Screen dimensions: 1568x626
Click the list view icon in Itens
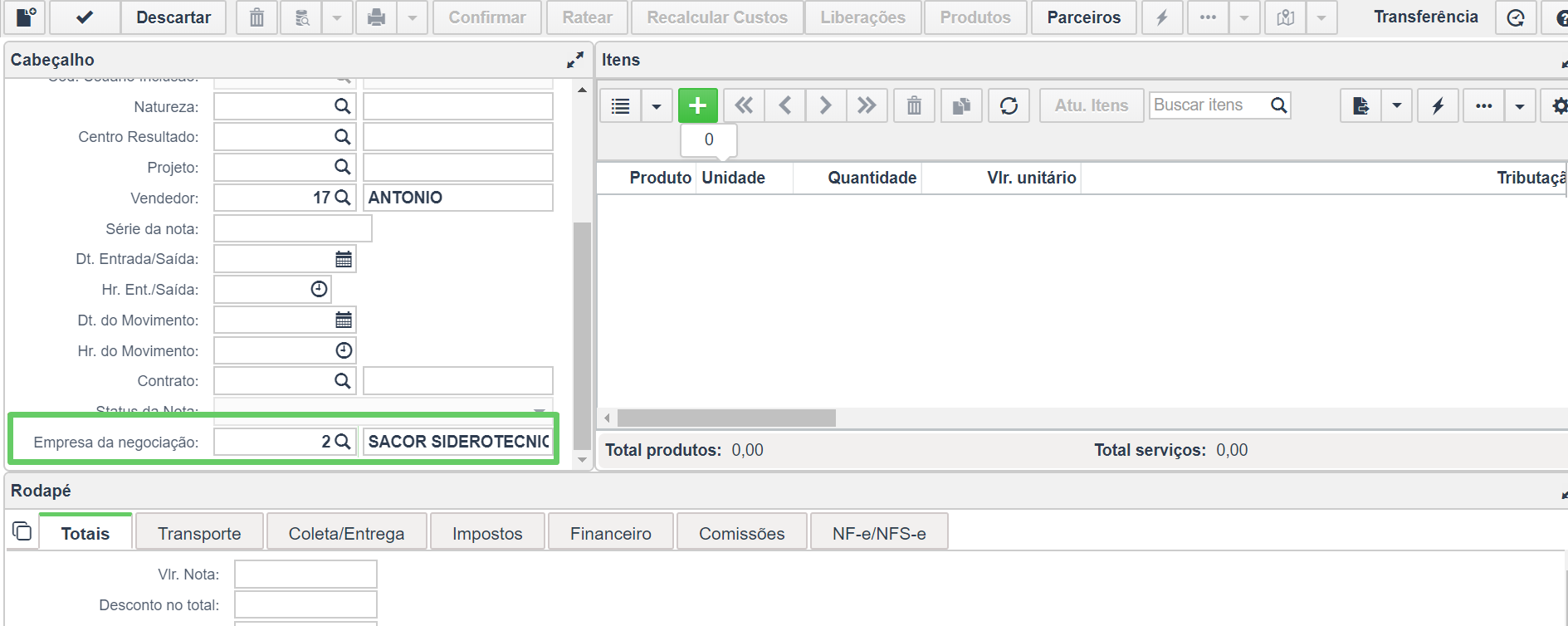click(x=620, y=105)
